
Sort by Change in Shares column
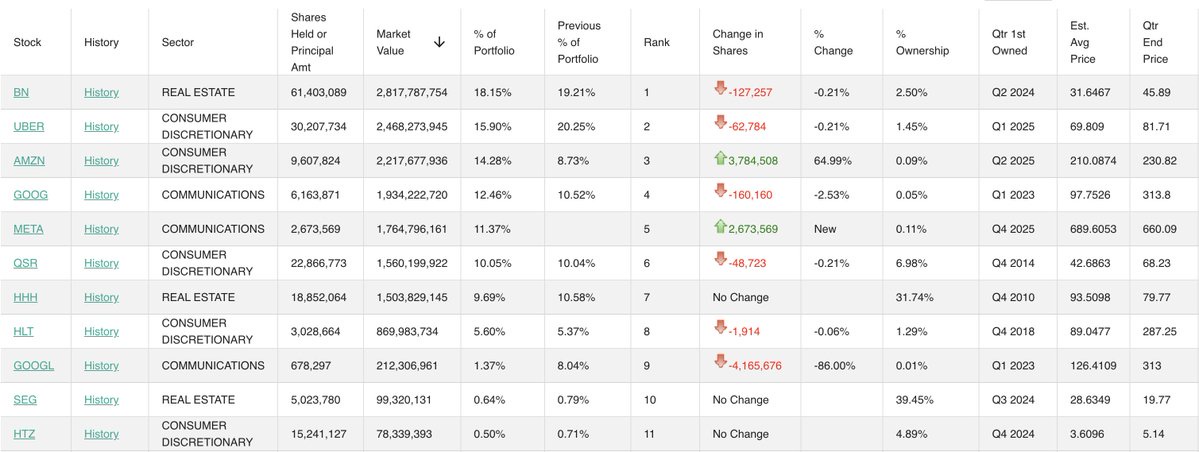point(737,42)
